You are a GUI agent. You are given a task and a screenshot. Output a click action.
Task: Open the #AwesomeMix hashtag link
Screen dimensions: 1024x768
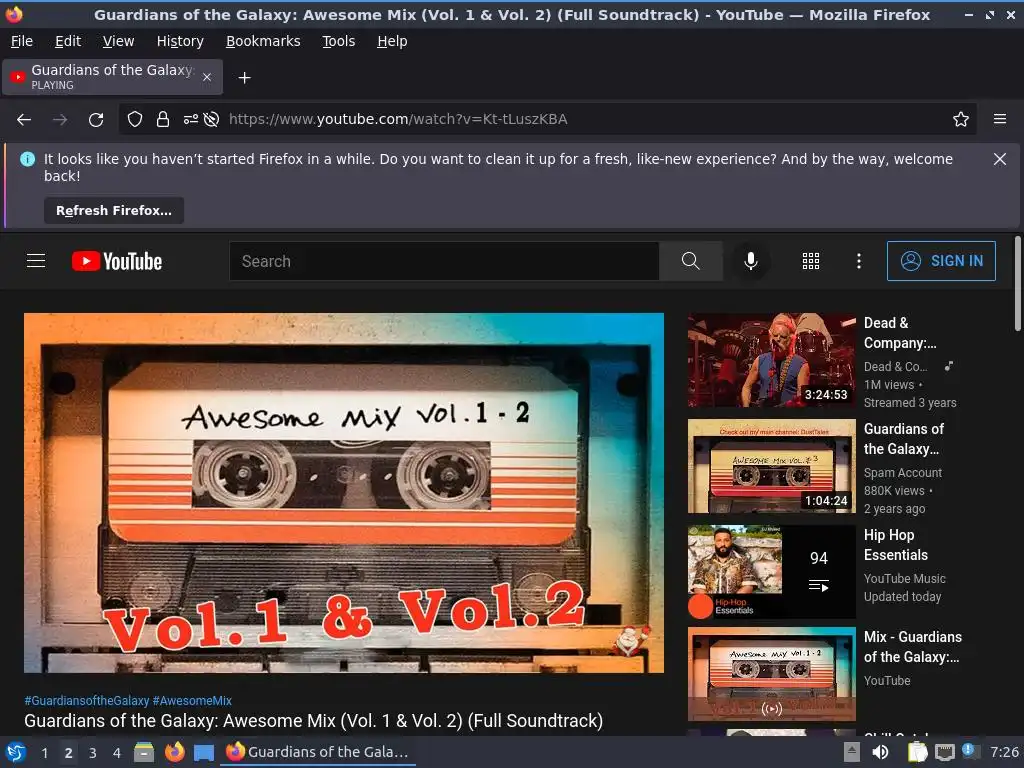click(192, 701)
